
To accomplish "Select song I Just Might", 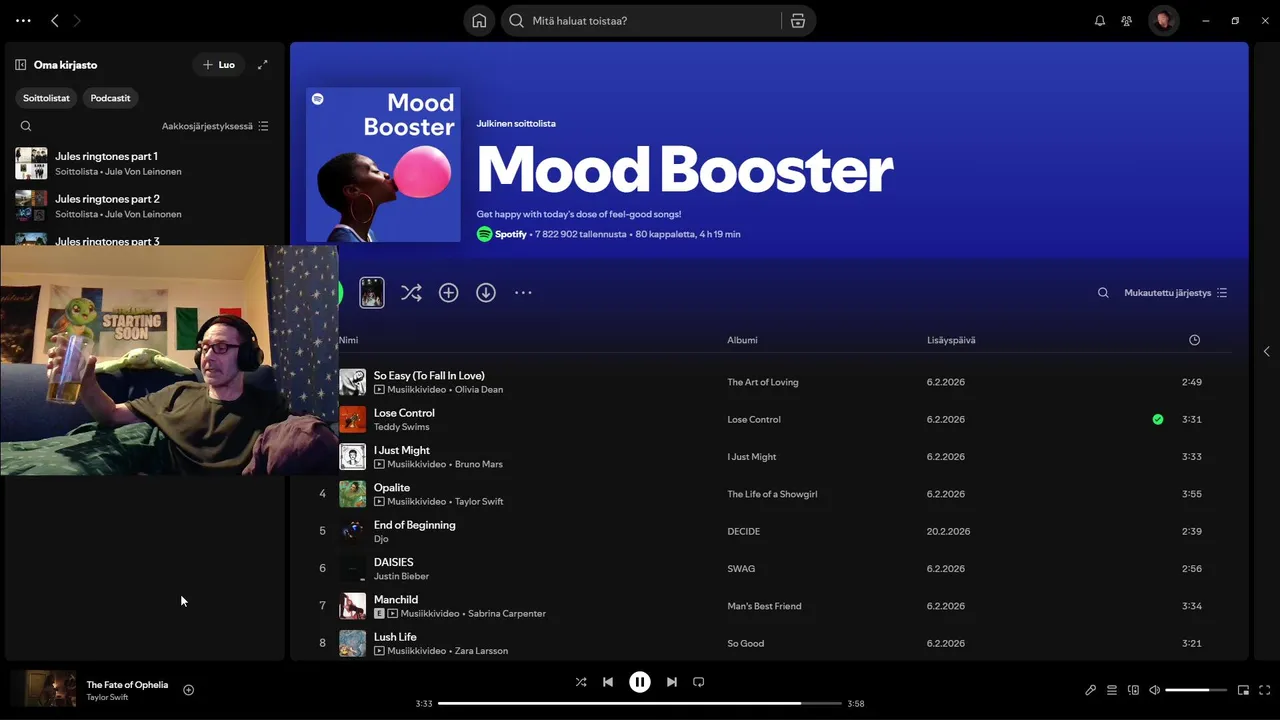I will pos(402,450).
